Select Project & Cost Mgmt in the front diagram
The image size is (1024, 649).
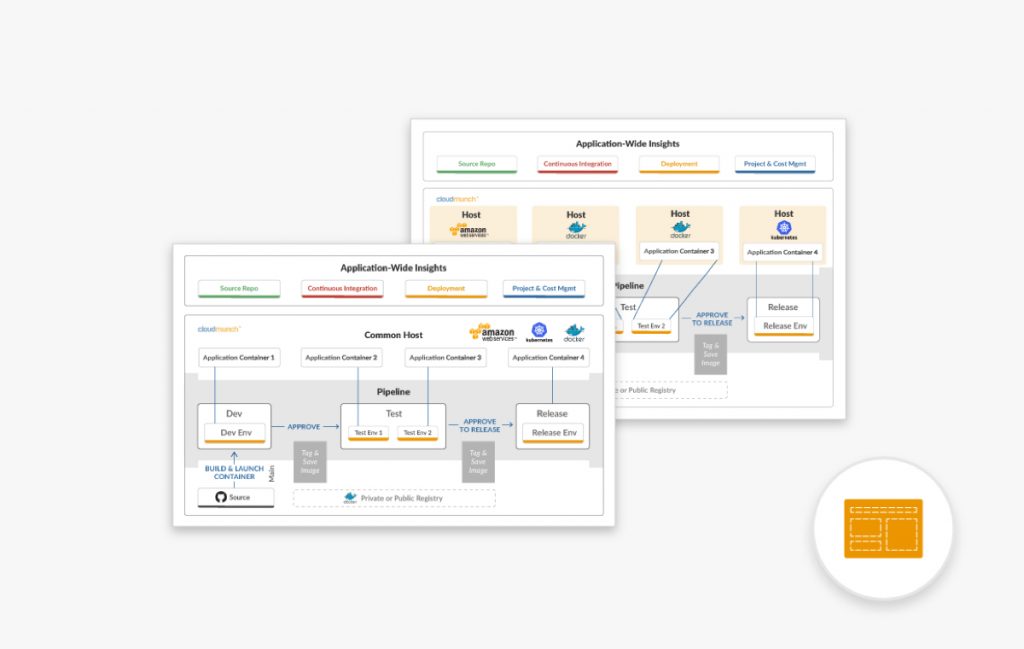(544, 289)
